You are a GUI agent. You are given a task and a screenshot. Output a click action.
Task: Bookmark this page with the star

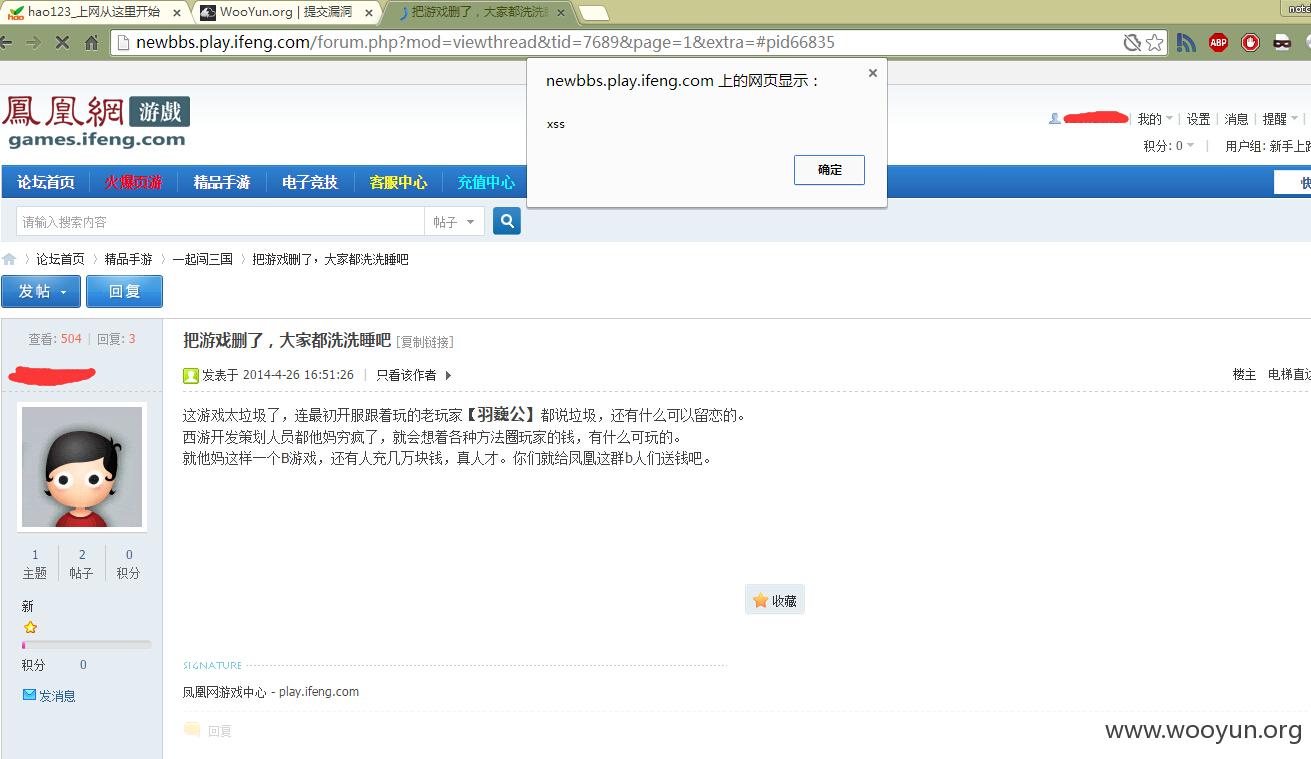point(1154,42)
